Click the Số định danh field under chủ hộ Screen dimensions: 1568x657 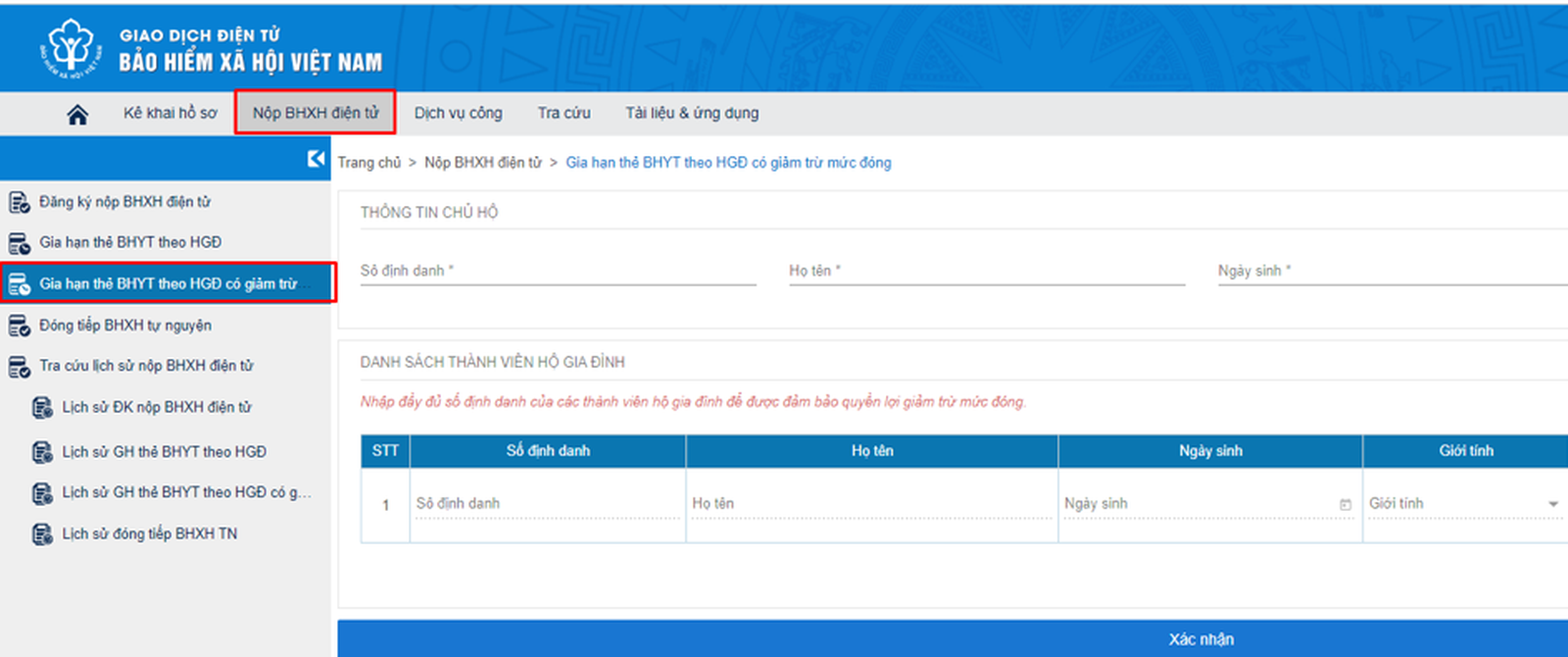click(x=558, y=272)
